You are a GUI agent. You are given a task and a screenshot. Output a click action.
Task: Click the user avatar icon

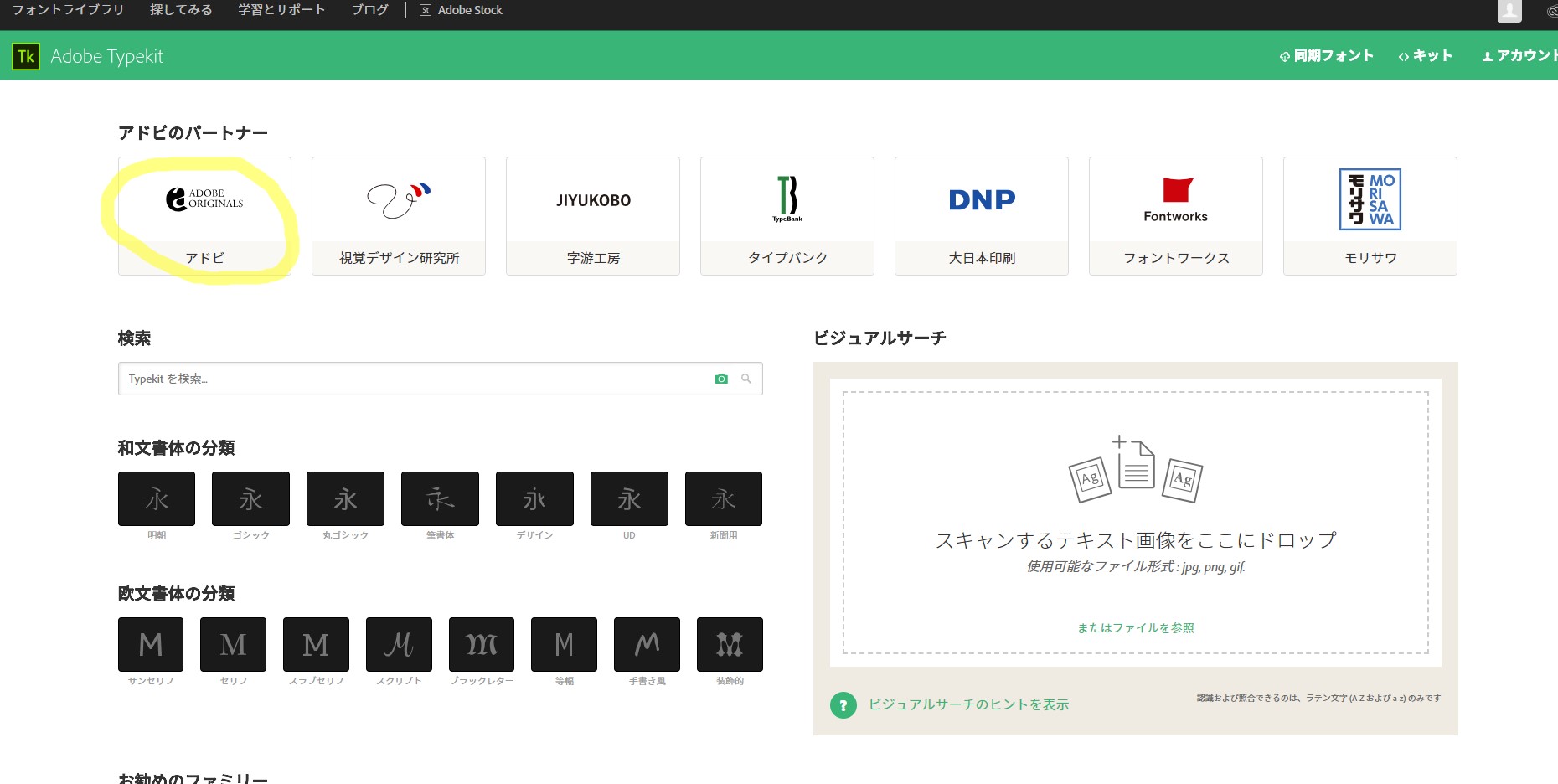coord(1509,10)
